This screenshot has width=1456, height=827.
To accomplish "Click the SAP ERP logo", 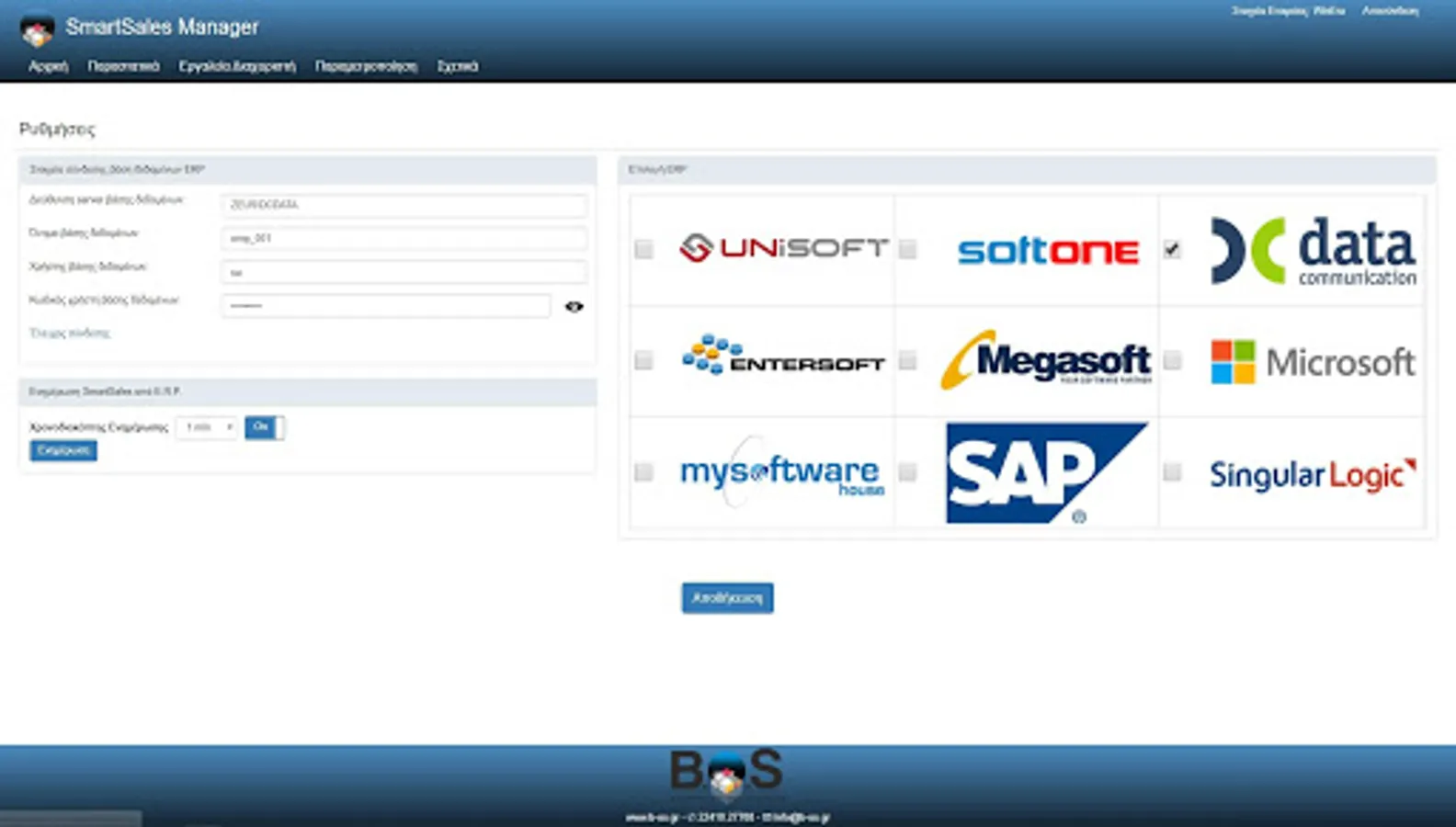I will point(1047,473).
